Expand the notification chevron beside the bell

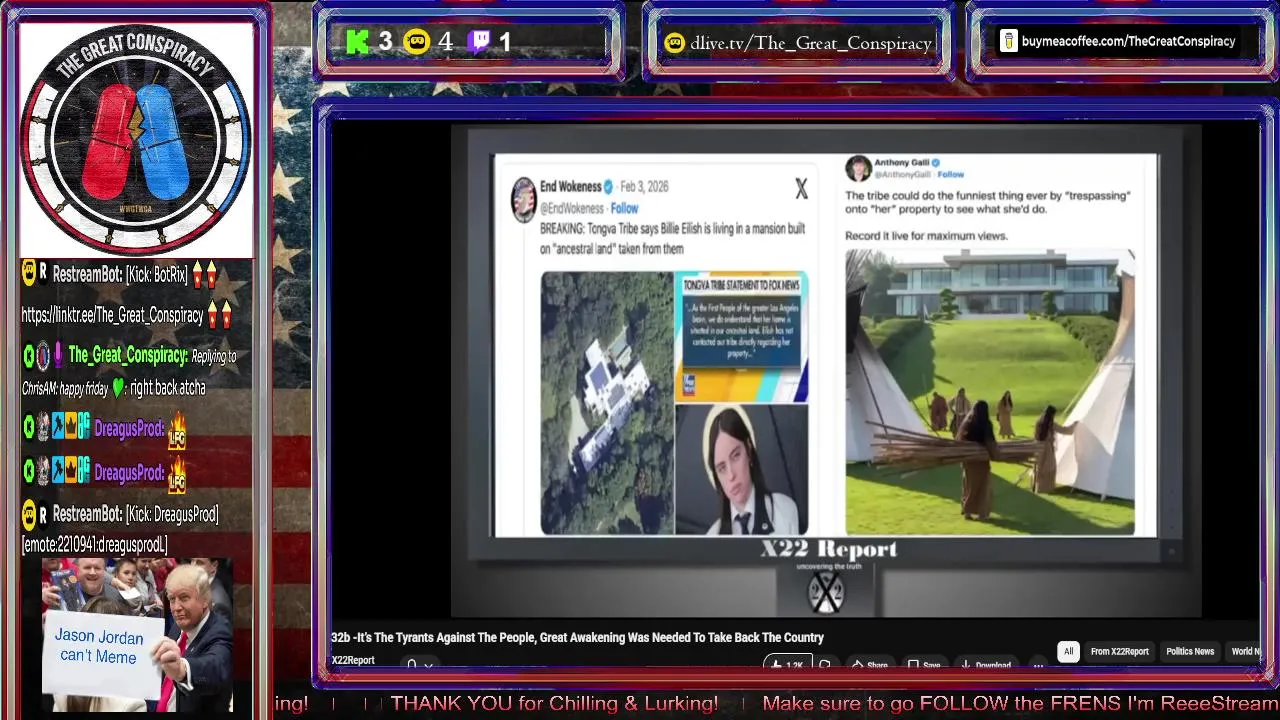tap(429, 665)
